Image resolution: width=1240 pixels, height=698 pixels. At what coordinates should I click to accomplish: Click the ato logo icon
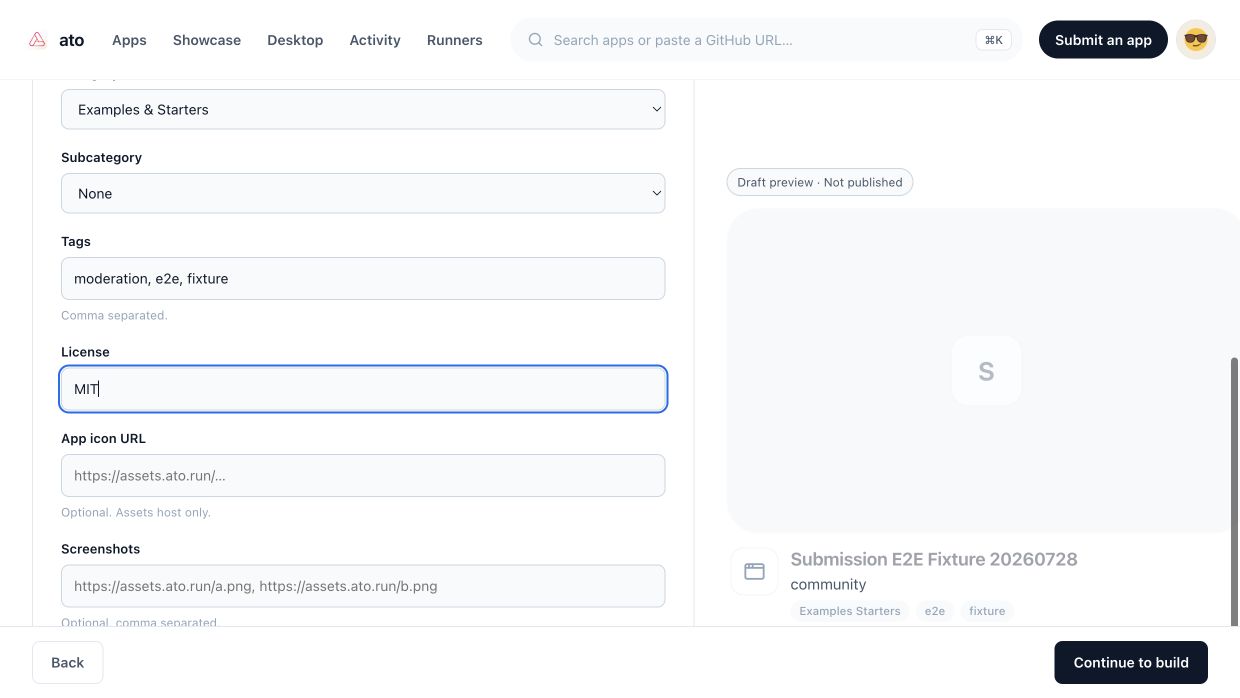[37, 40]
